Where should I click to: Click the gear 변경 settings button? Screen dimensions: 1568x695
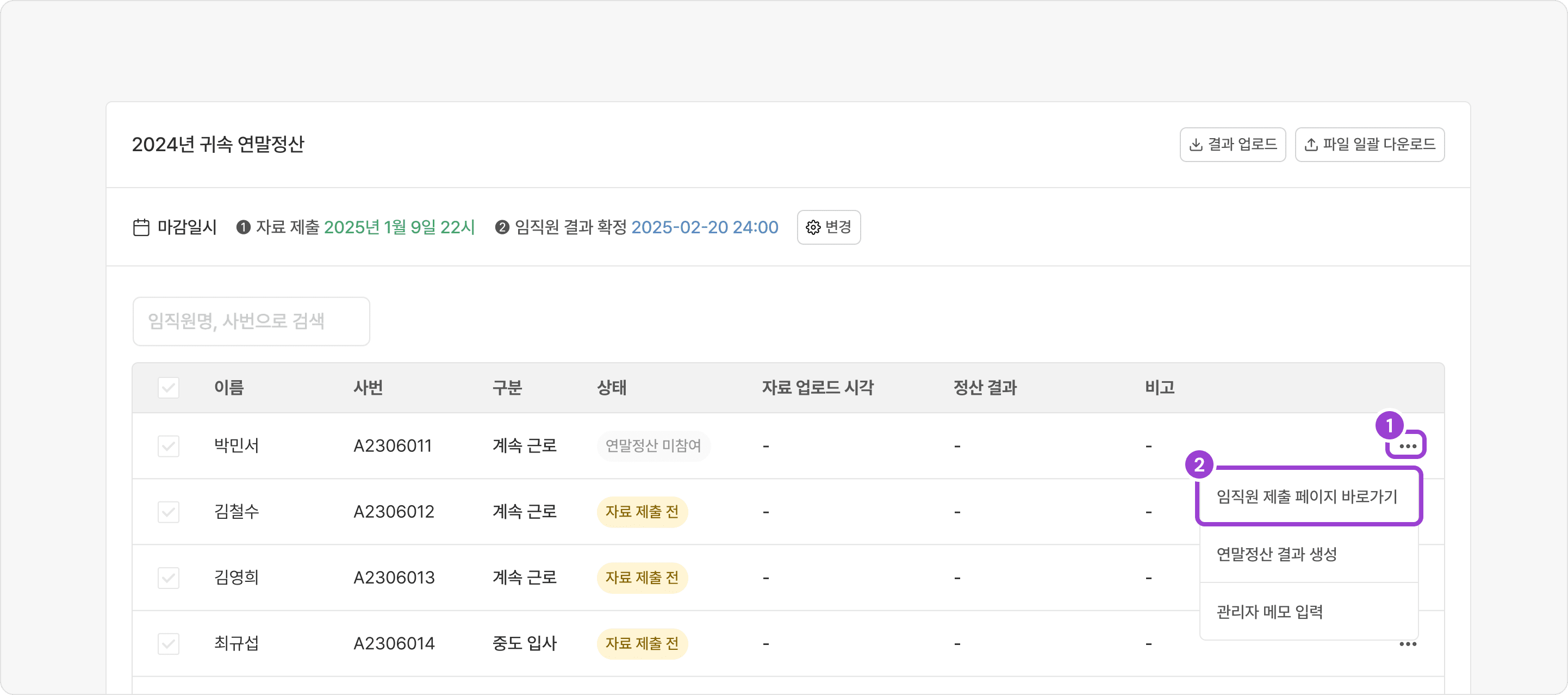click(829, 227)
